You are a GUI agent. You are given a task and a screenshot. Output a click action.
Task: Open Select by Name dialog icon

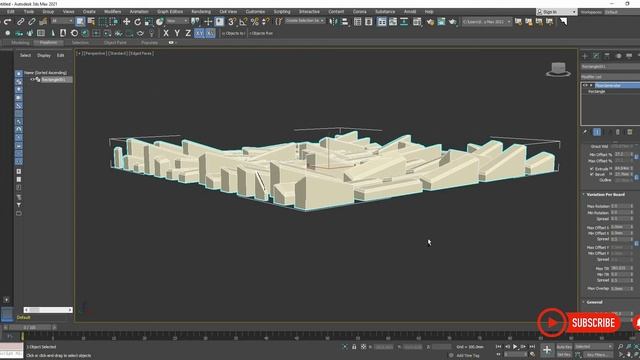[91, 22]
